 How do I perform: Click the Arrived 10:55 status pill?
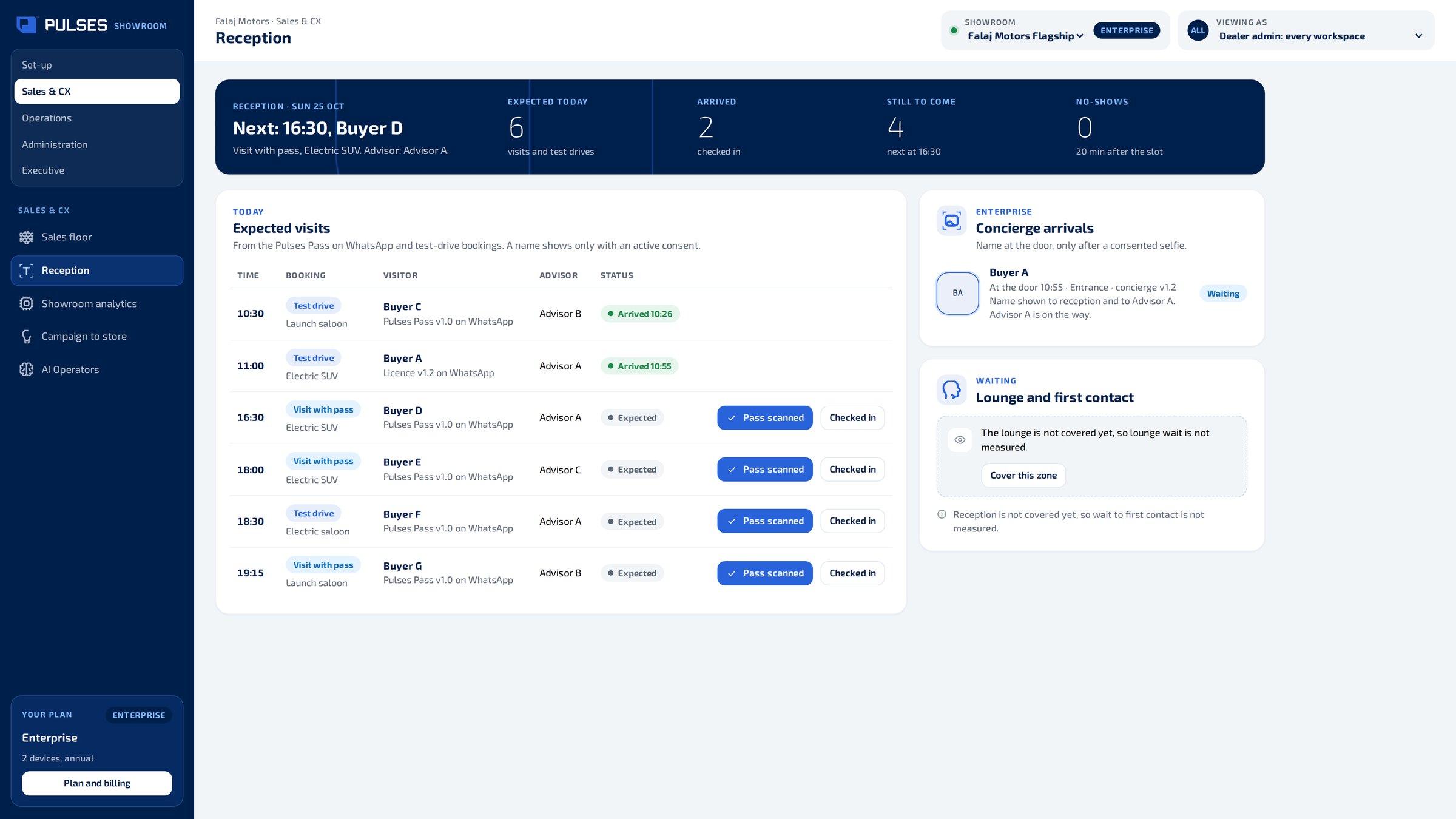(x=639, y=366)
